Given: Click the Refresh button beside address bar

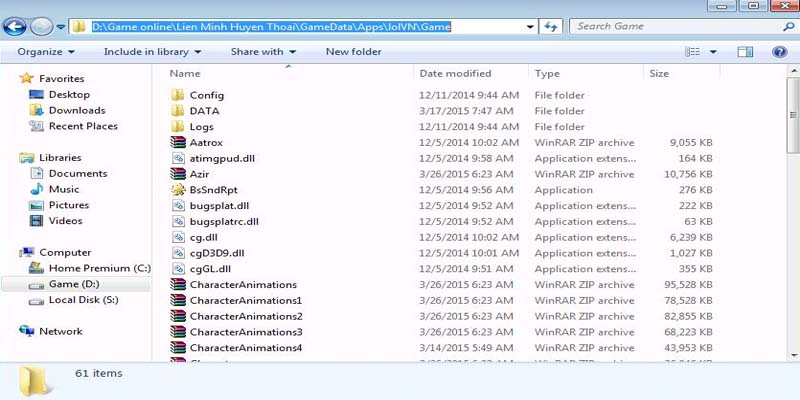Looking at the screenshot, I should [551, 27].
